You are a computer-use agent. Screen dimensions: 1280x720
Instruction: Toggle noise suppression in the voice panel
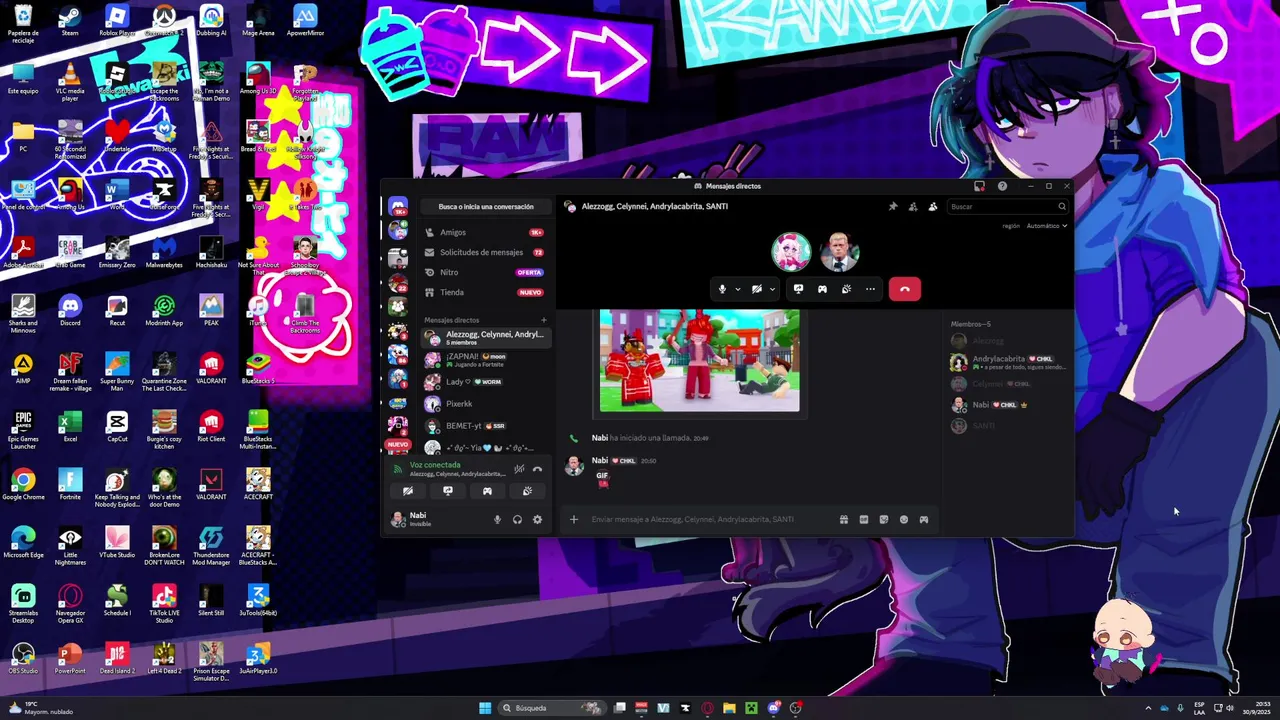click(519, 469)
